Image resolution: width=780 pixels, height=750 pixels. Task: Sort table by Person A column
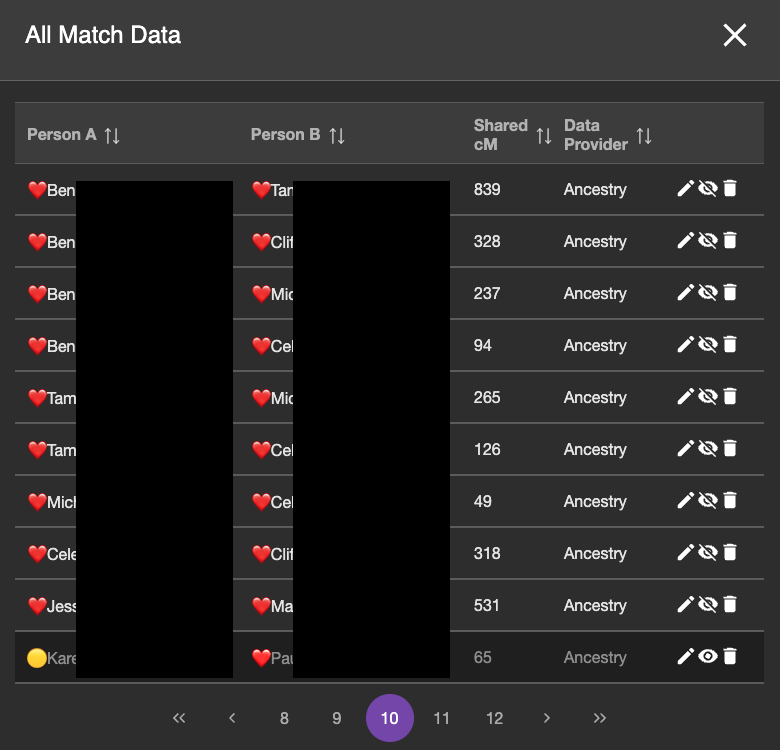tap(112, 135)
